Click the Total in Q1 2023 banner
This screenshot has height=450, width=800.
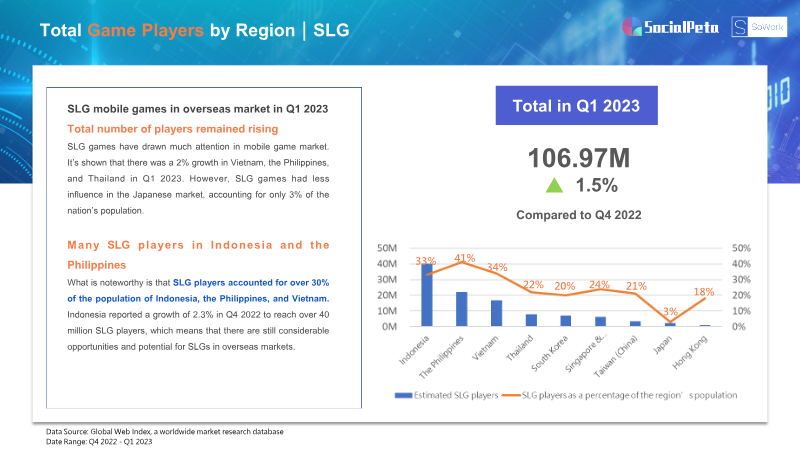(x=577, y=106)
